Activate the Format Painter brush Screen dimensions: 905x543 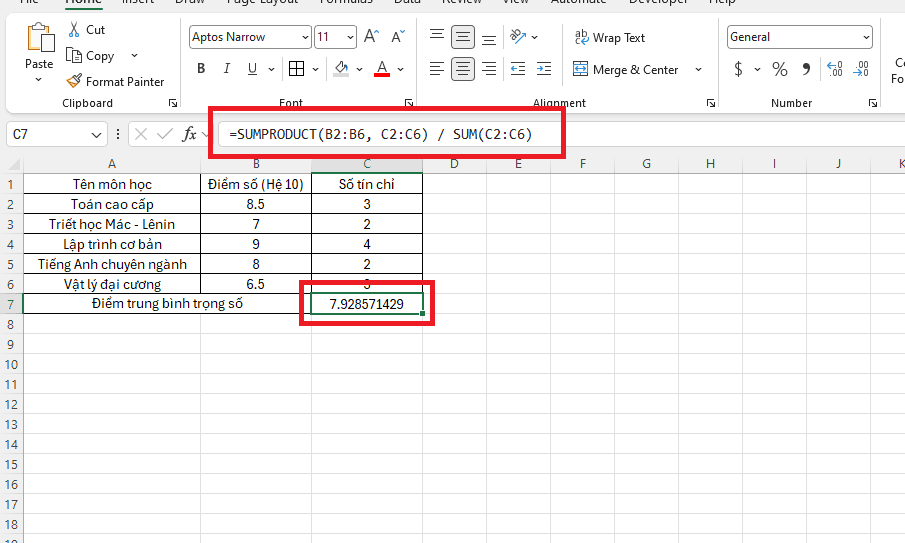[115, 82]
